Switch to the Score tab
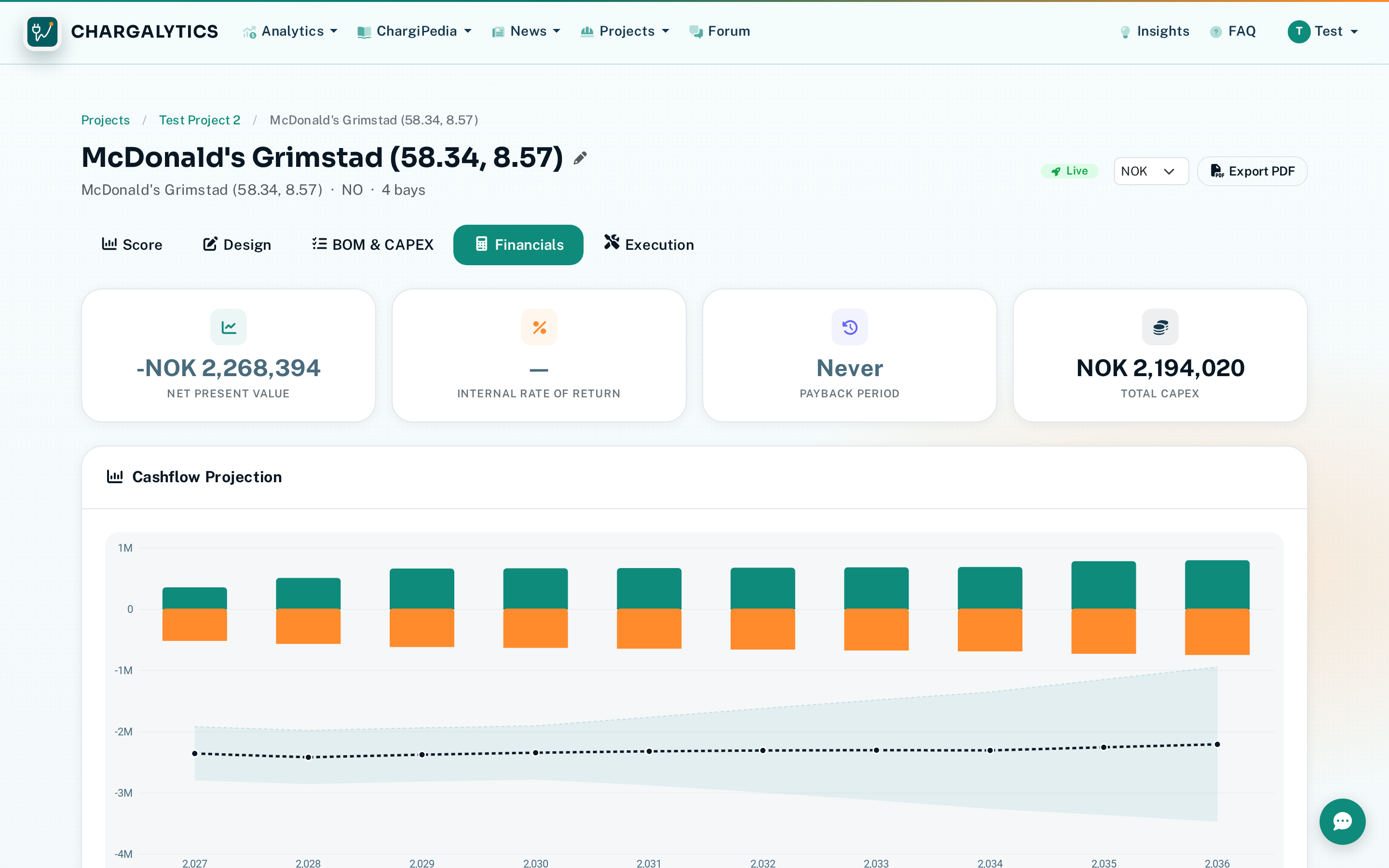The image size is (1389, 868). tap(132, 244)
